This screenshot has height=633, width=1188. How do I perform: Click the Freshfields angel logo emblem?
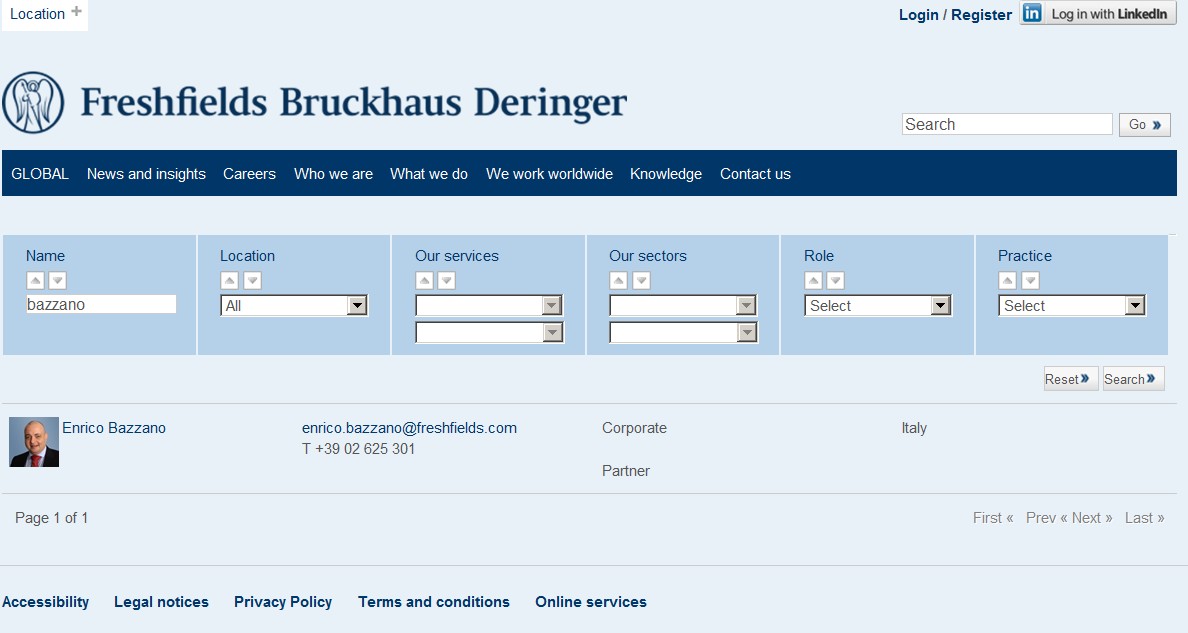coord(33,102)
